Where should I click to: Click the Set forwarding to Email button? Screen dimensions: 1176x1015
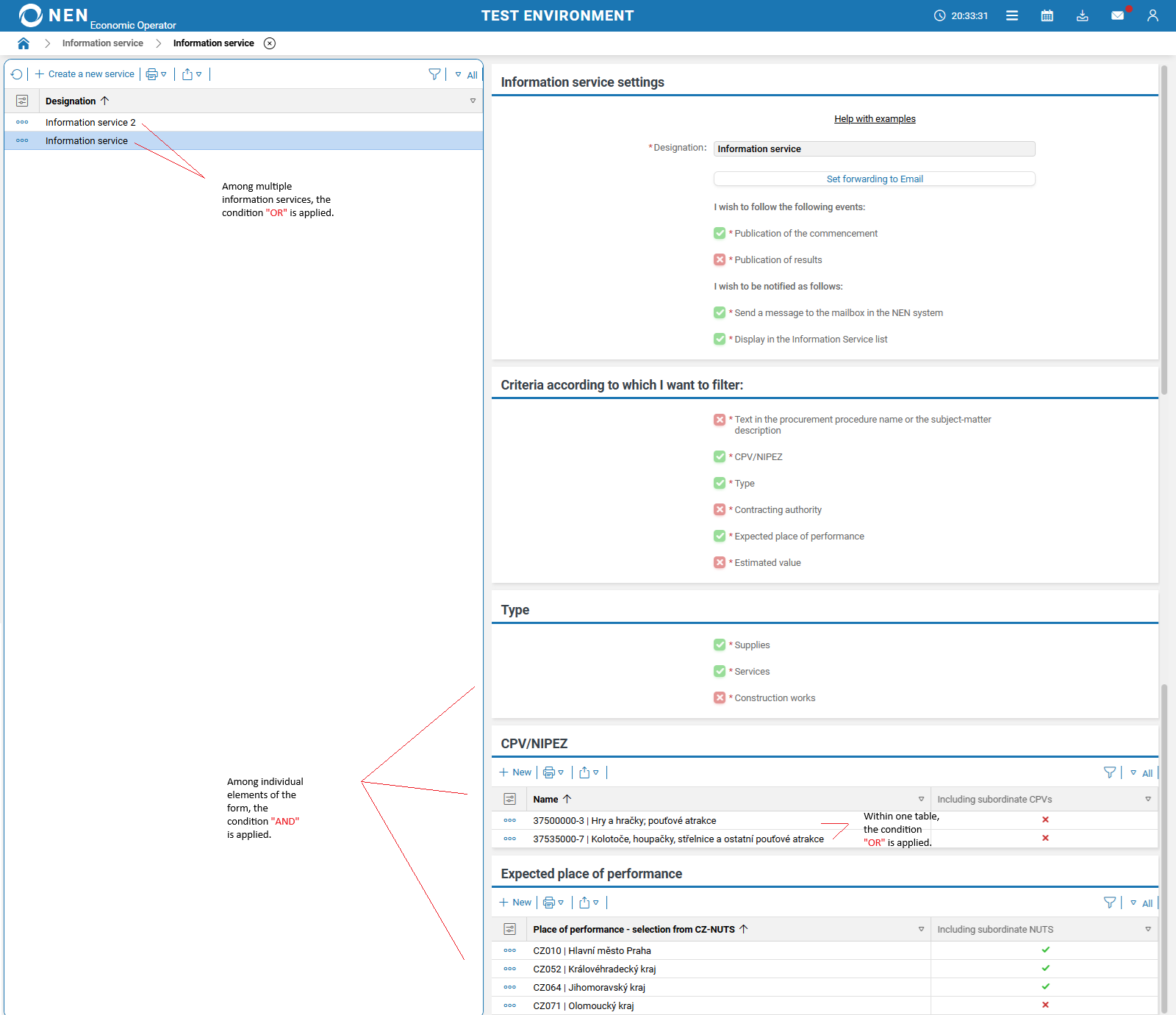874,179
